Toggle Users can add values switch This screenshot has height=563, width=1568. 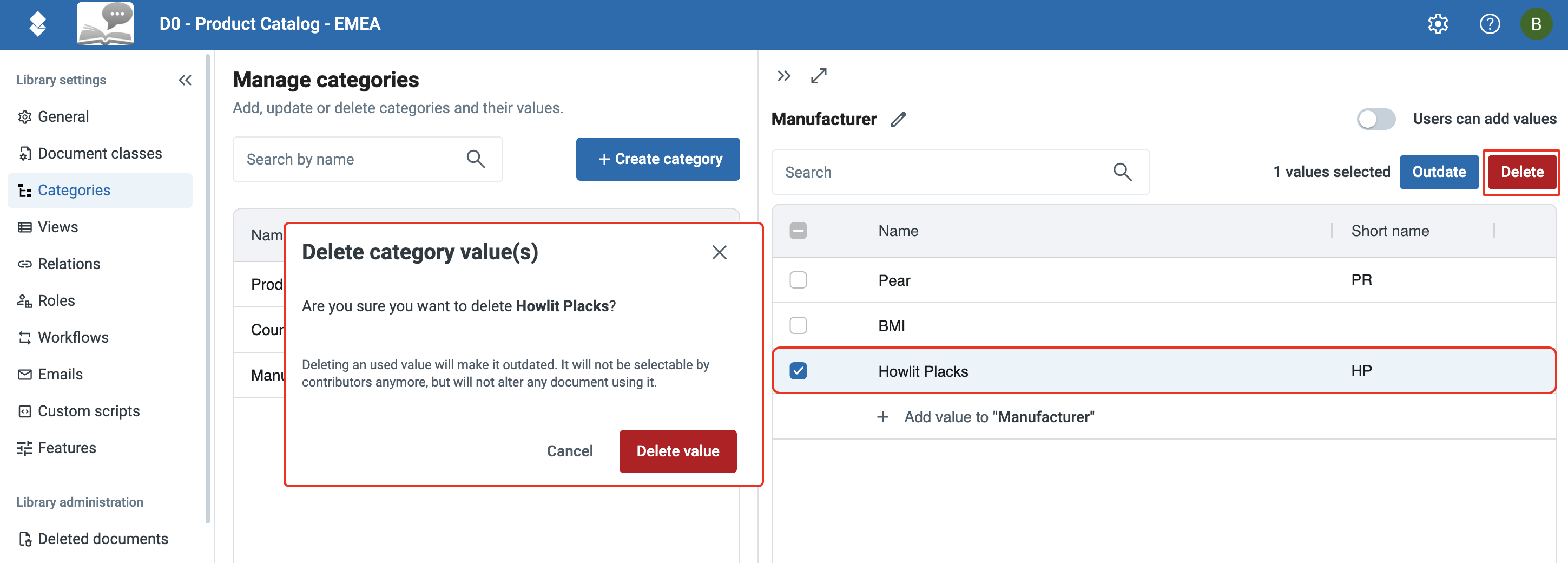(x=1375, y=119)
